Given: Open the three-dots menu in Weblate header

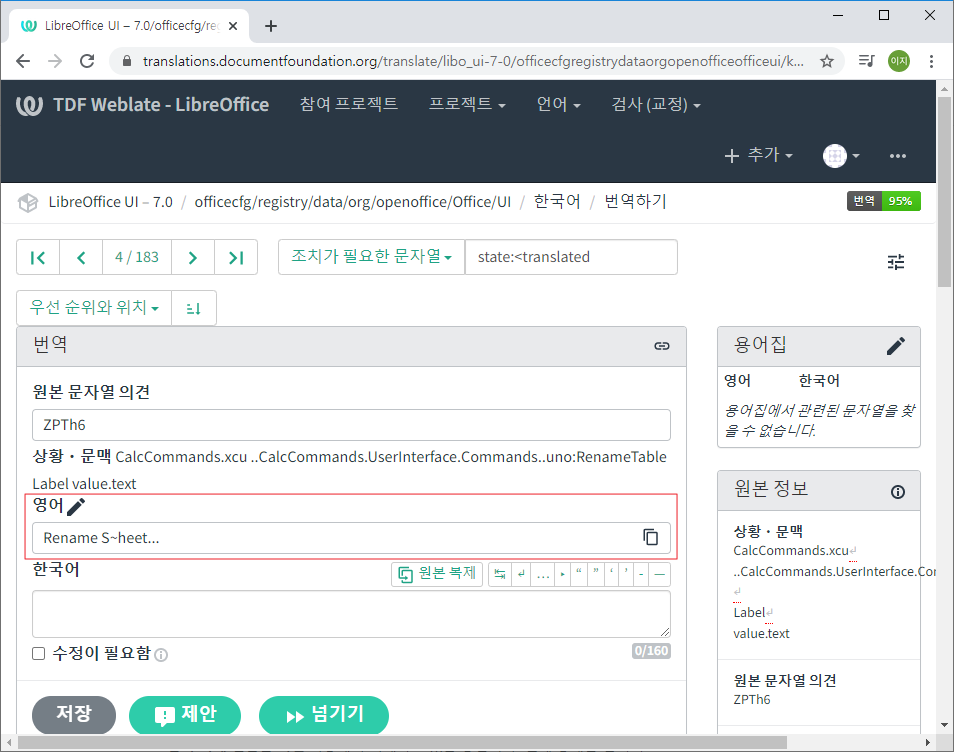Looking at the screenshot, I should (897, 156).
